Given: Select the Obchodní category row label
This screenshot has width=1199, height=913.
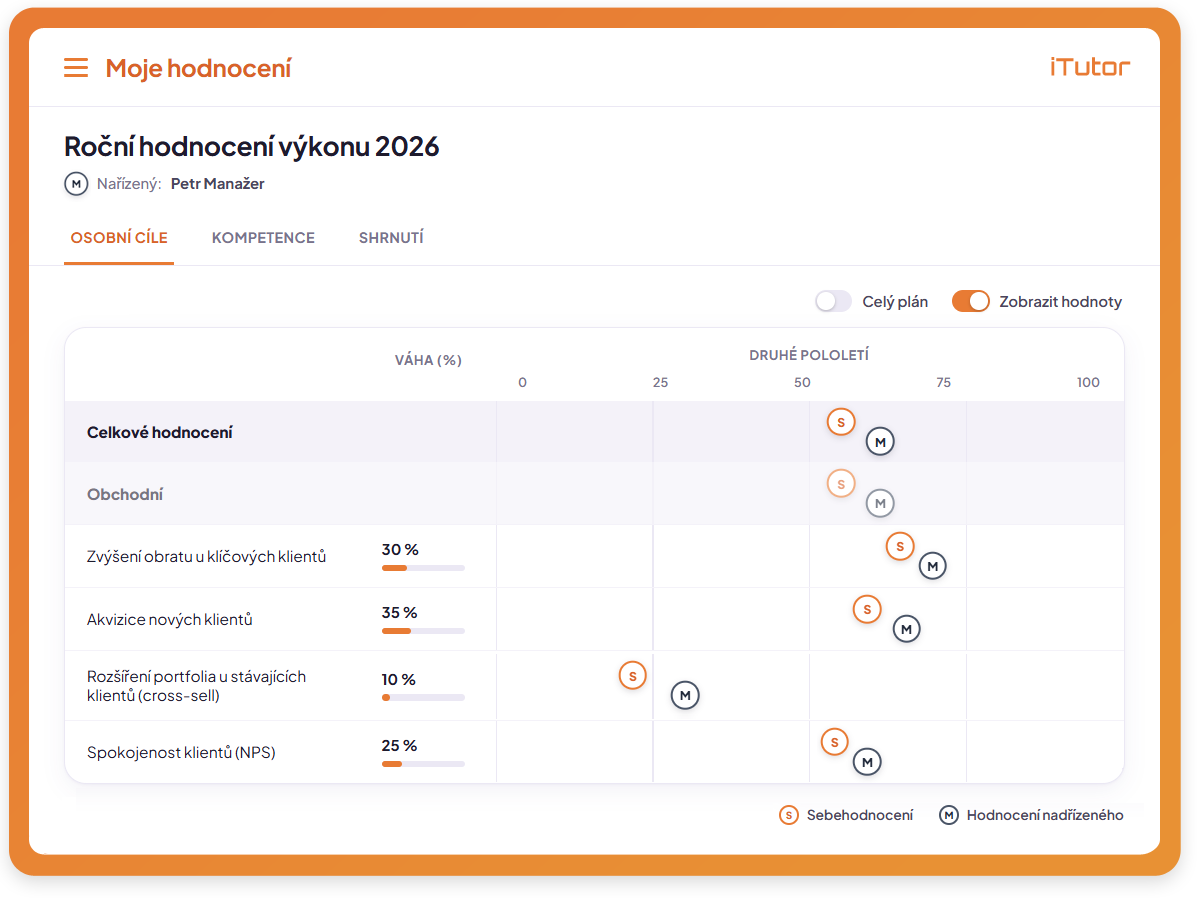Looking at the screenshot, I should click(x=125, y=495).
